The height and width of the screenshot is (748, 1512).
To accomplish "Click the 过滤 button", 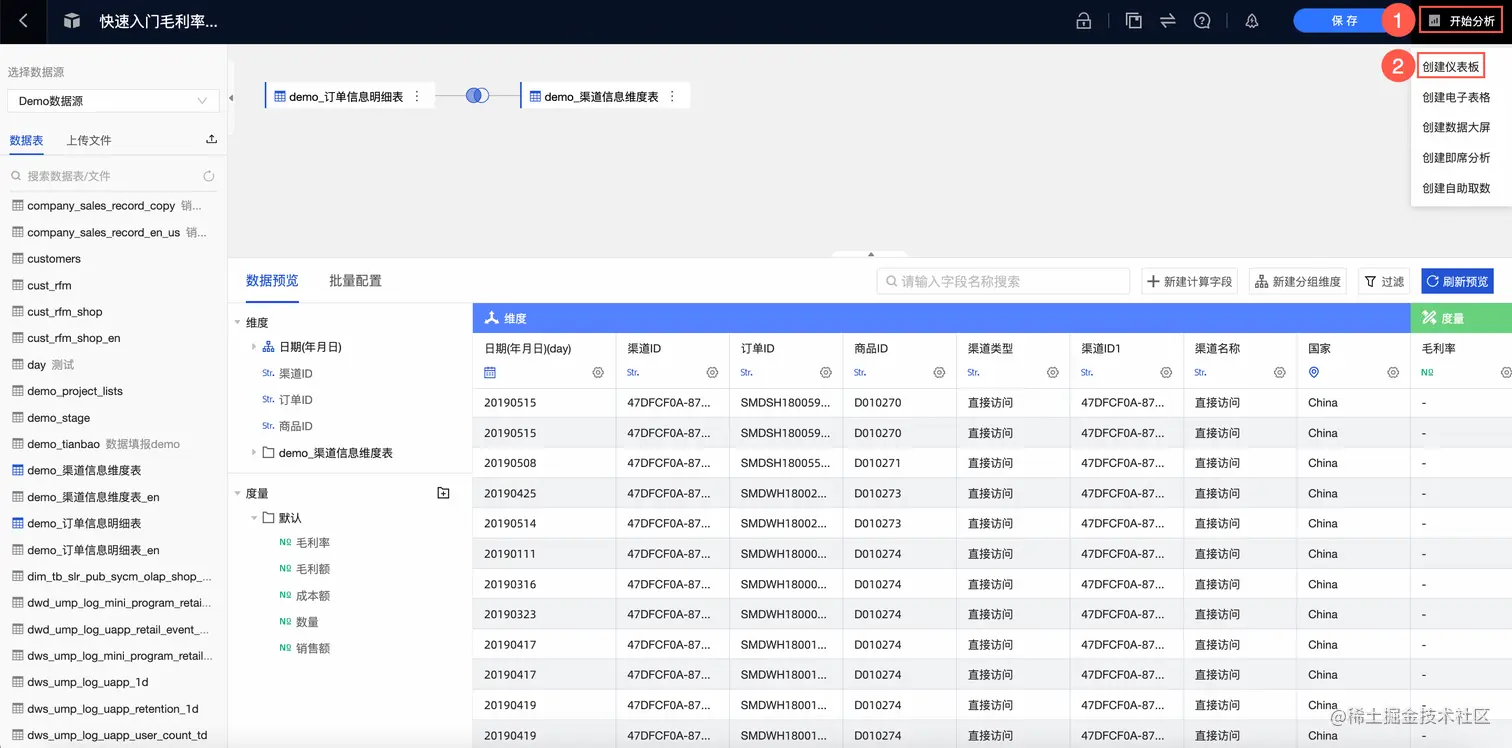I will pos(1384,282).
